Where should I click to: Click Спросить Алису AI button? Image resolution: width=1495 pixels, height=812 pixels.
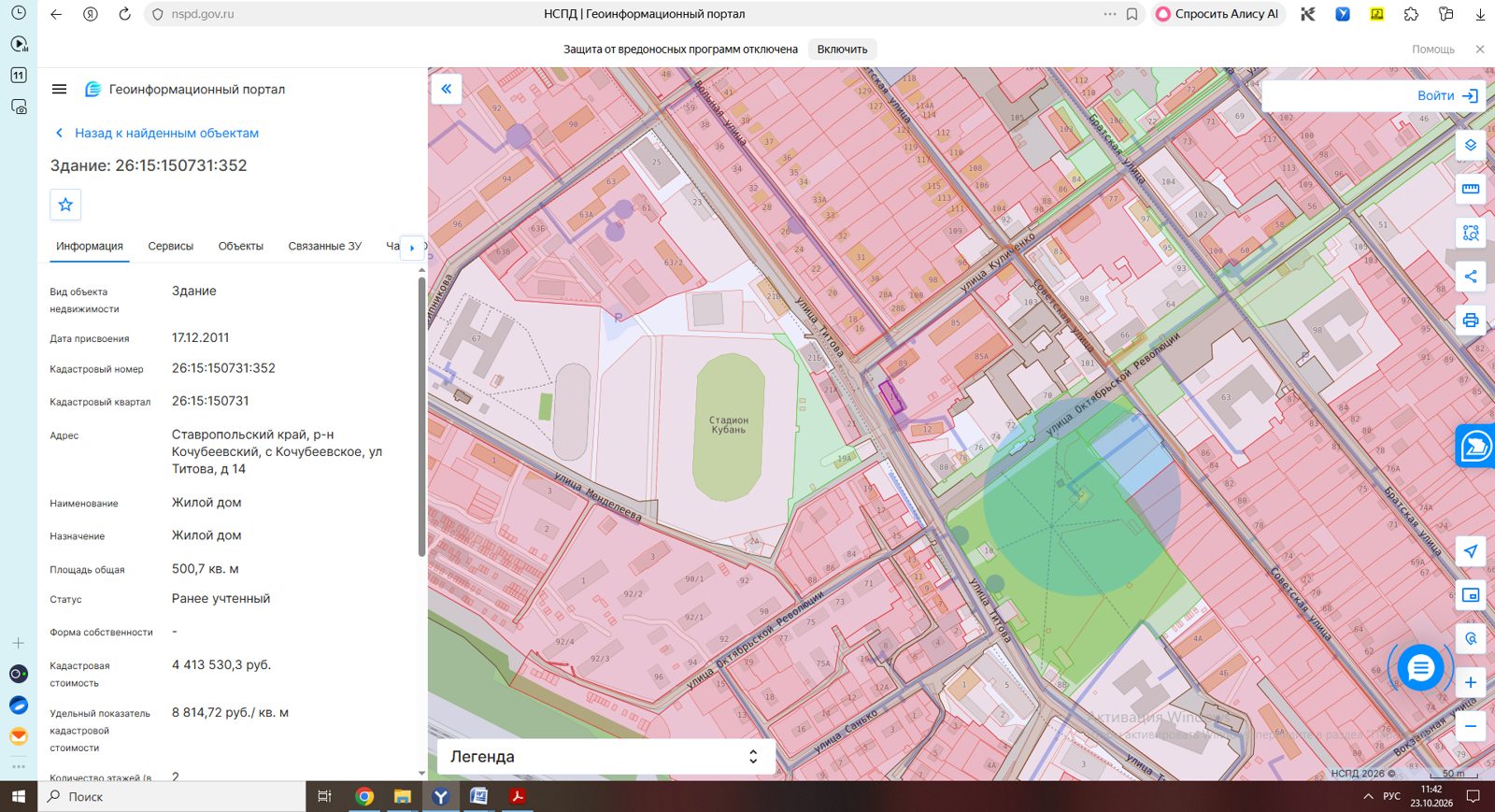(1218, 14)
